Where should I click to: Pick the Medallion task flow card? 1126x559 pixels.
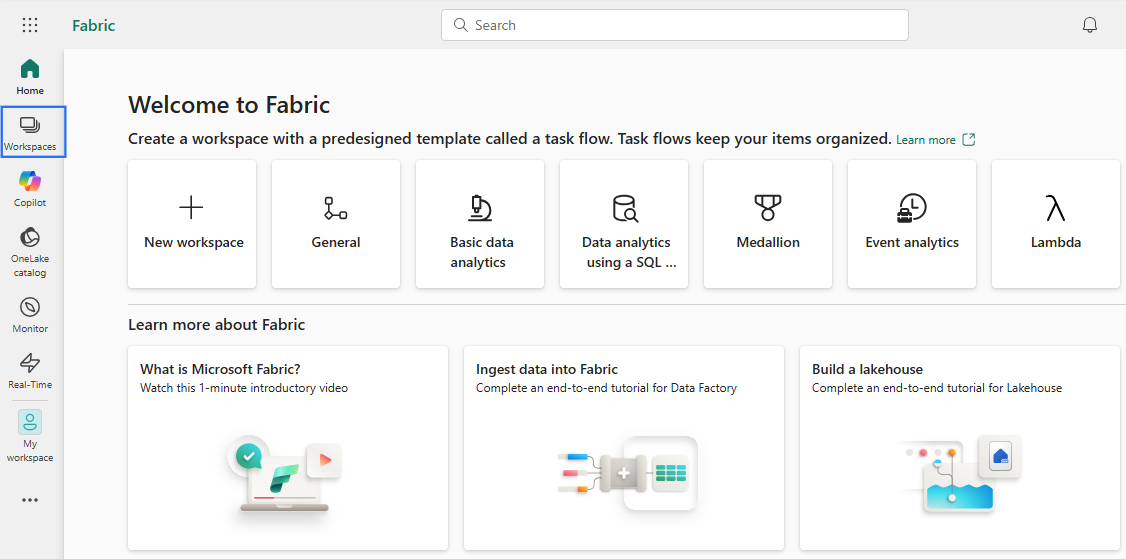[x=767, y=224]
